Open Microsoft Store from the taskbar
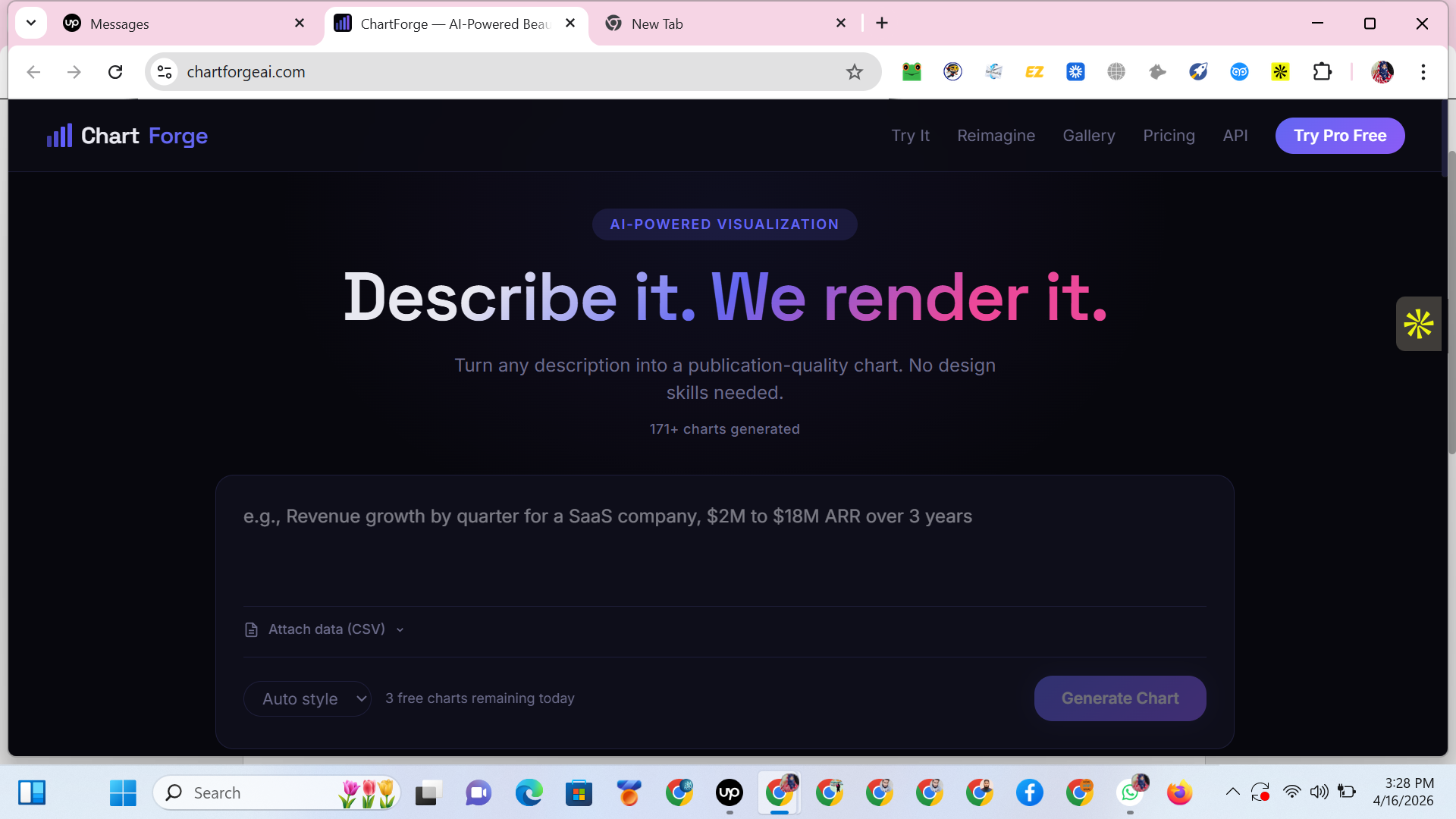The image size is (1456, 819). tap(579, 793)
